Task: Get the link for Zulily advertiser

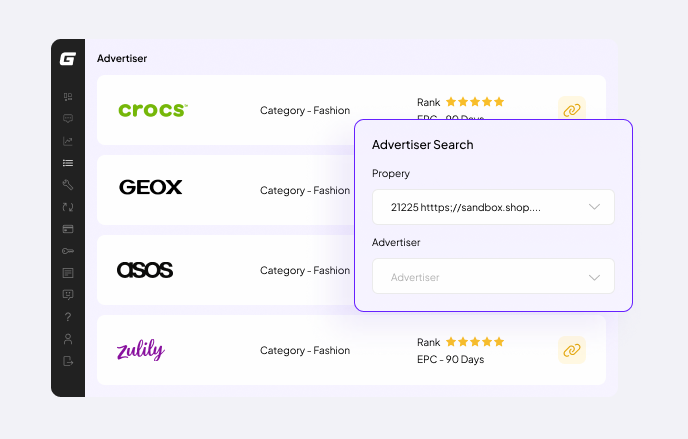Action: coord(572,350)
